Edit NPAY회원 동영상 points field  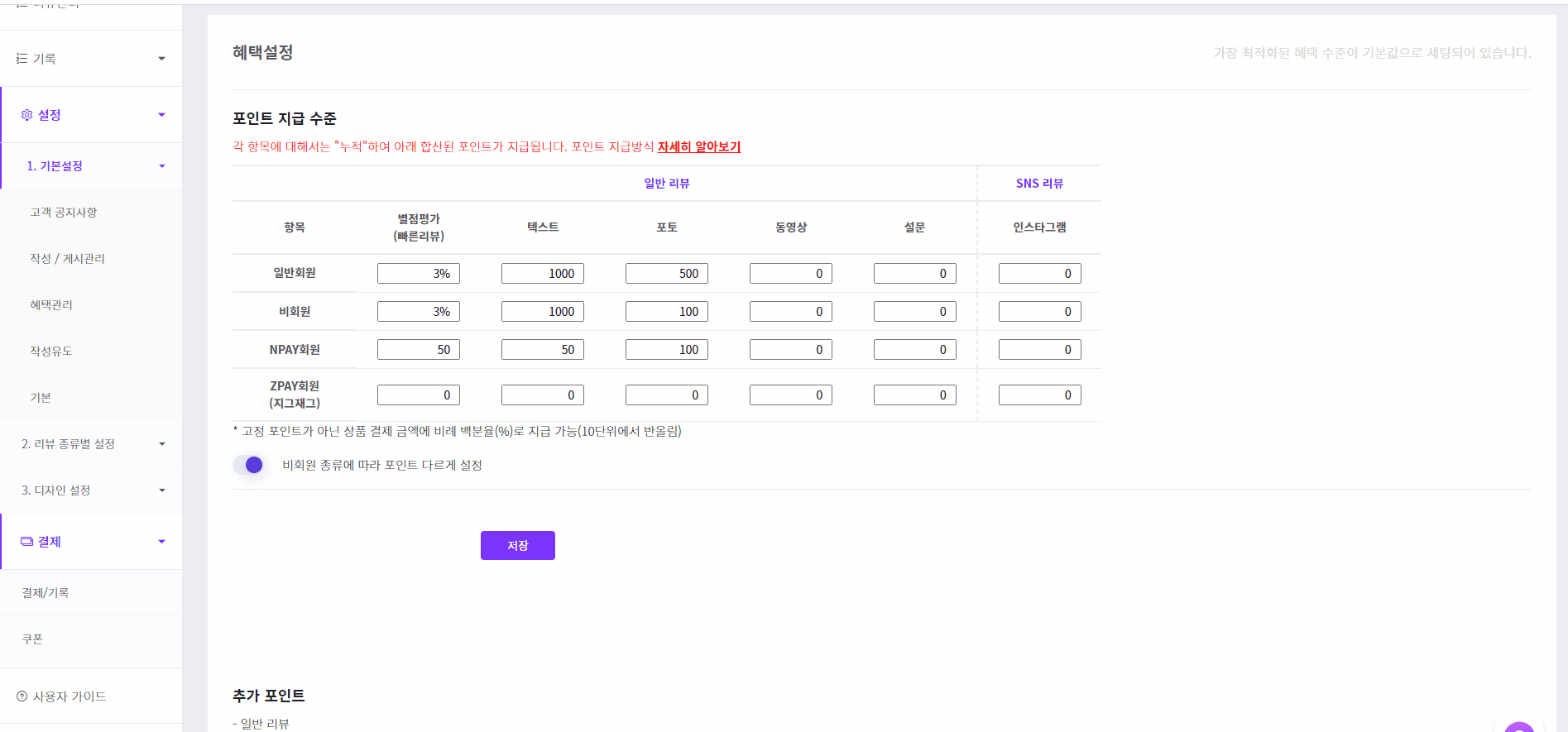point(791,350)
